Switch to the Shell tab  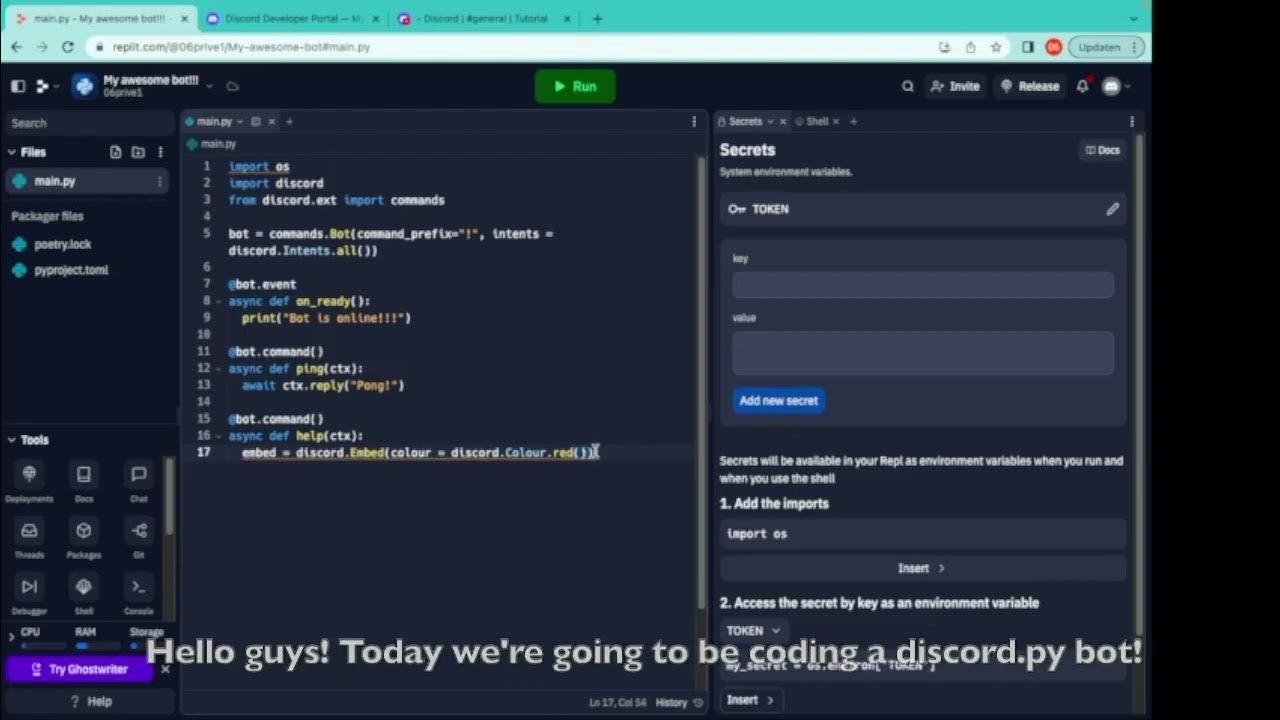[817, 122]
